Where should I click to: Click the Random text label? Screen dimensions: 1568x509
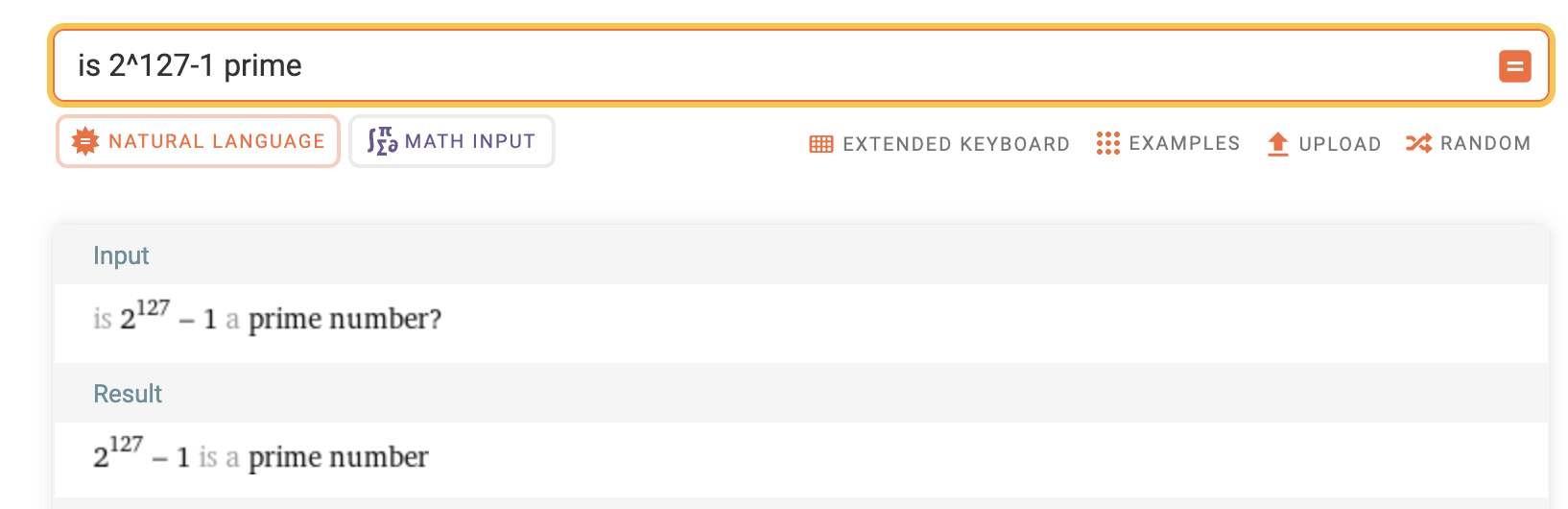1485,143
